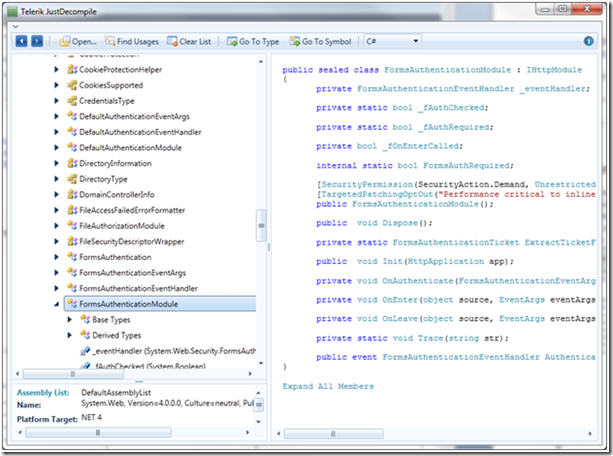Click the DefaultAssemblyList value text
This screenshot has height=456, width=613.
pyautogui.click(x=116, y=393)
